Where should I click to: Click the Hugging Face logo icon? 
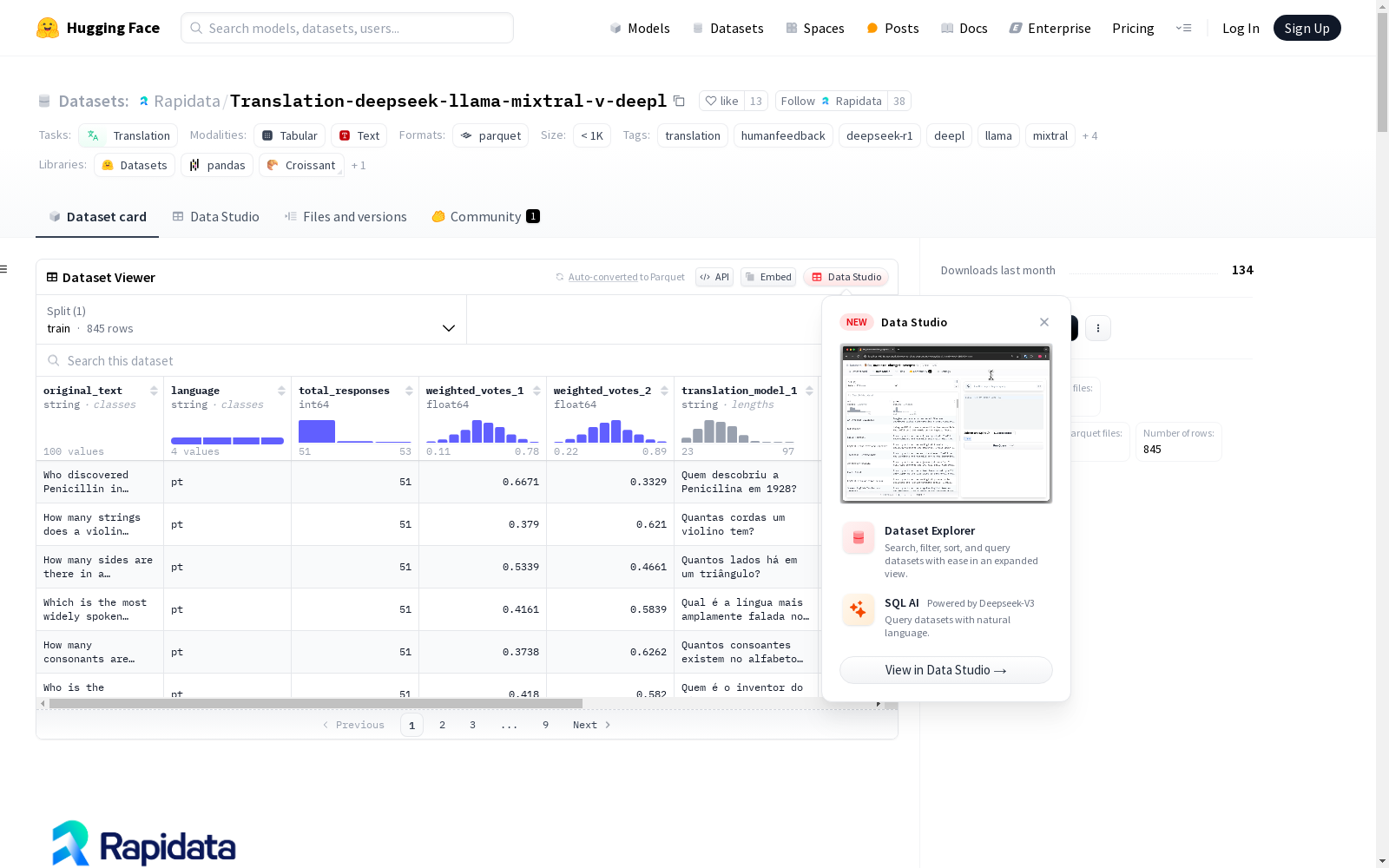click(x=48, y=28)
